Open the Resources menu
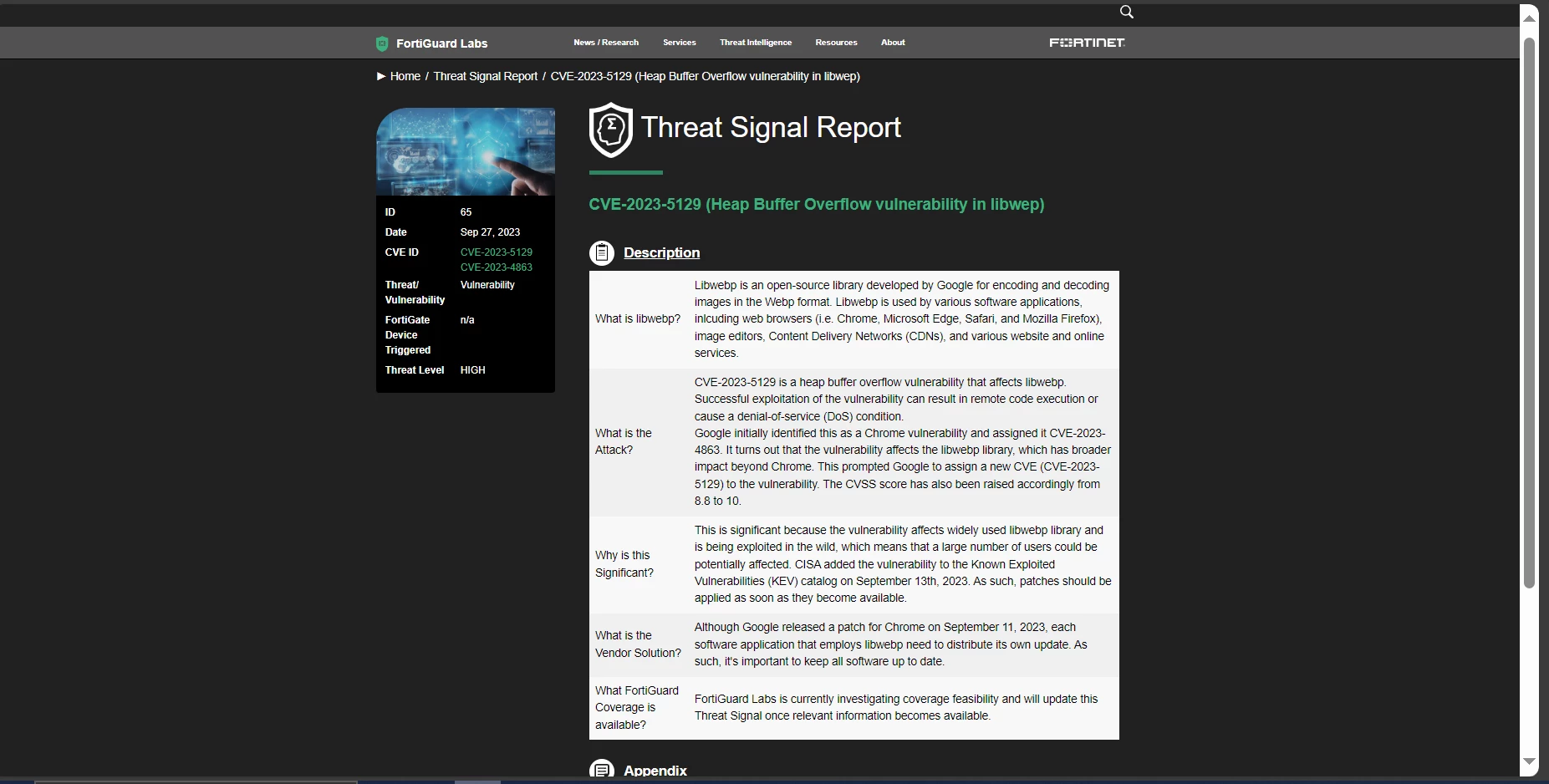The height and width of the screenshot is (784, 1549). click(837, 43)
